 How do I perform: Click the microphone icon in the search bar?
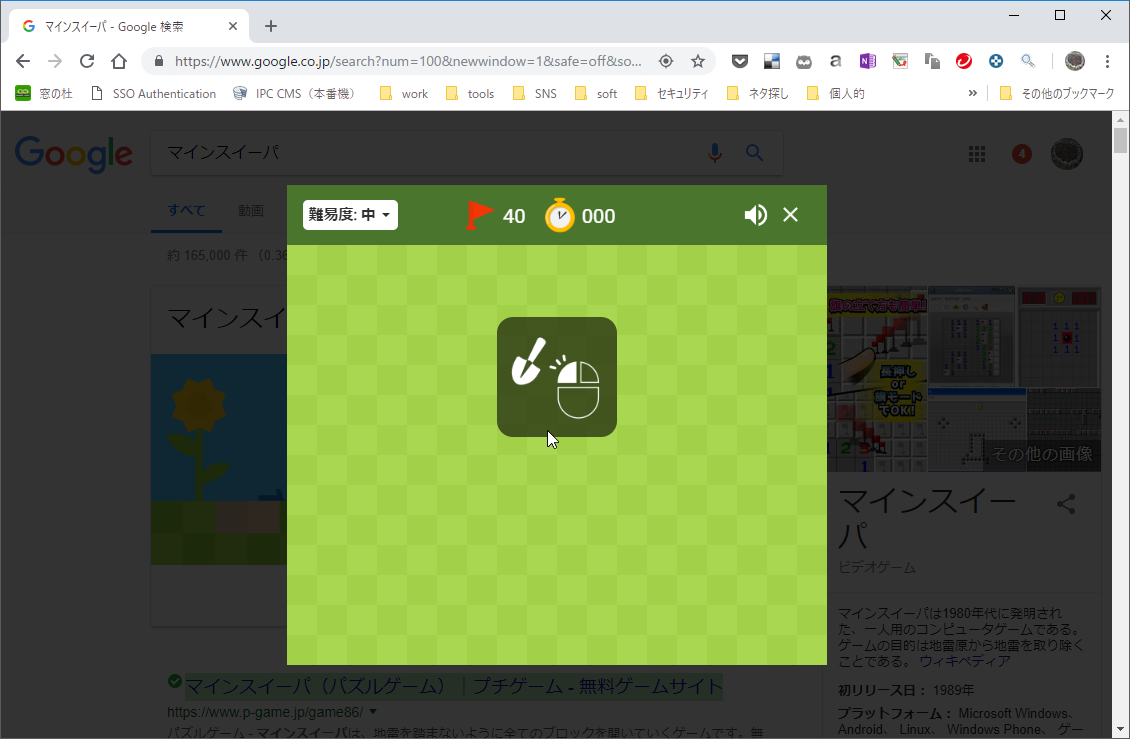[714, 153]
